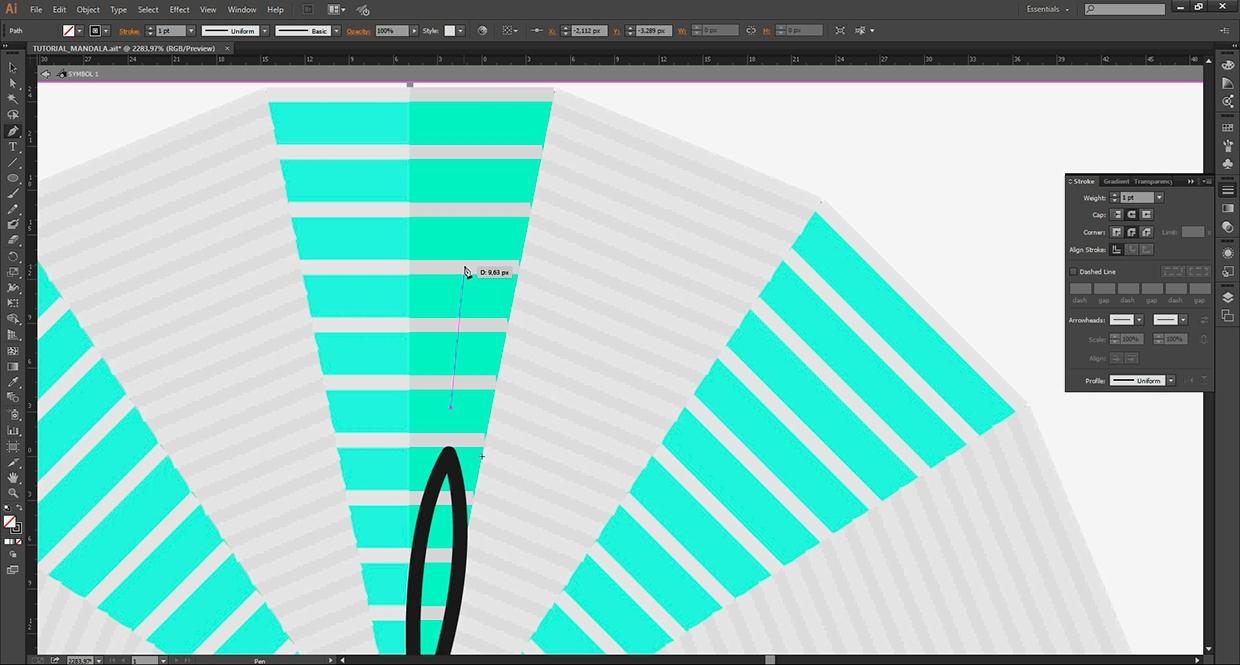The height and width of the screenshot is (665, 1240).
Task: Open the second Arrowheads dropdown
Action: click(1183, 320)
